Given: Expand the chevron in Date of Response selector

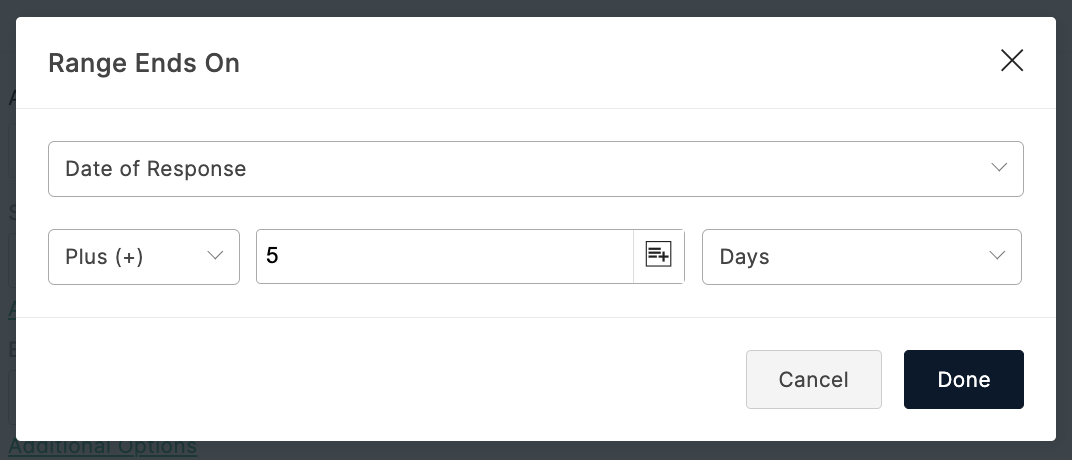Looking at the screenshot, I should tap(999, 167).
